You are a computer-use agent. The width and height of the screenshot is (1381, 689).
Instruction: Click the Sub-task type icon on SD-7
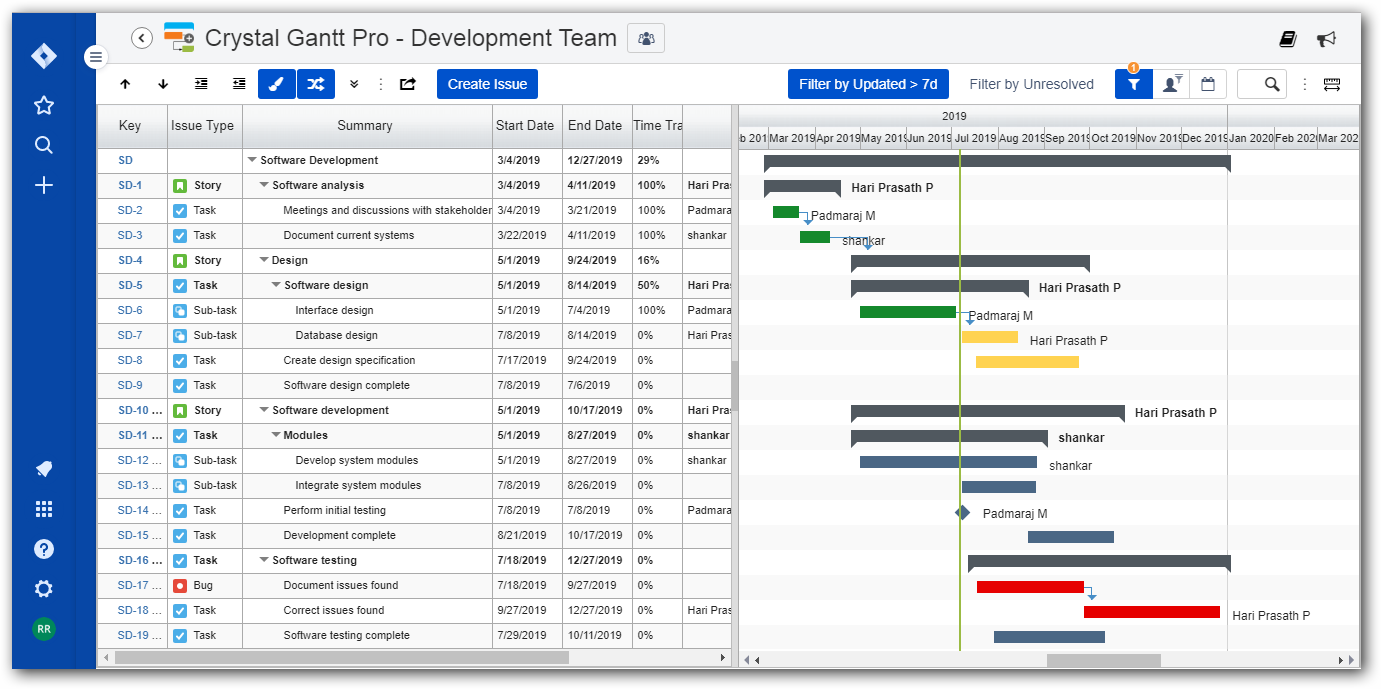[180, 335]
